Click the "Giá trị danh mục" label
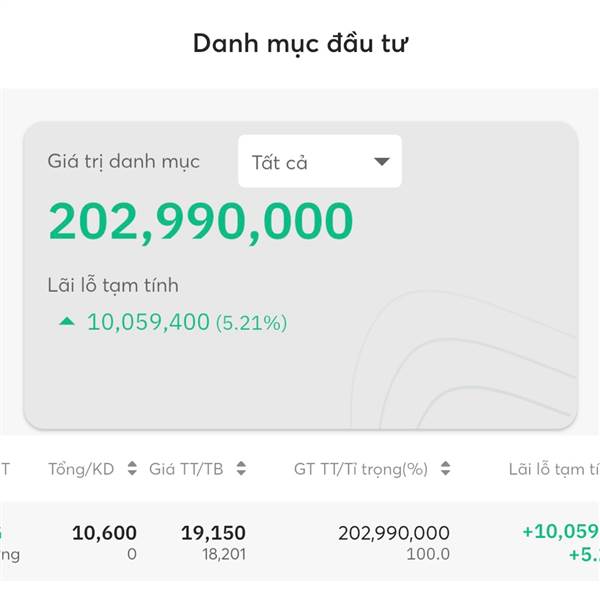The height and width of the screenshot is (600, 600). point(124,161)
